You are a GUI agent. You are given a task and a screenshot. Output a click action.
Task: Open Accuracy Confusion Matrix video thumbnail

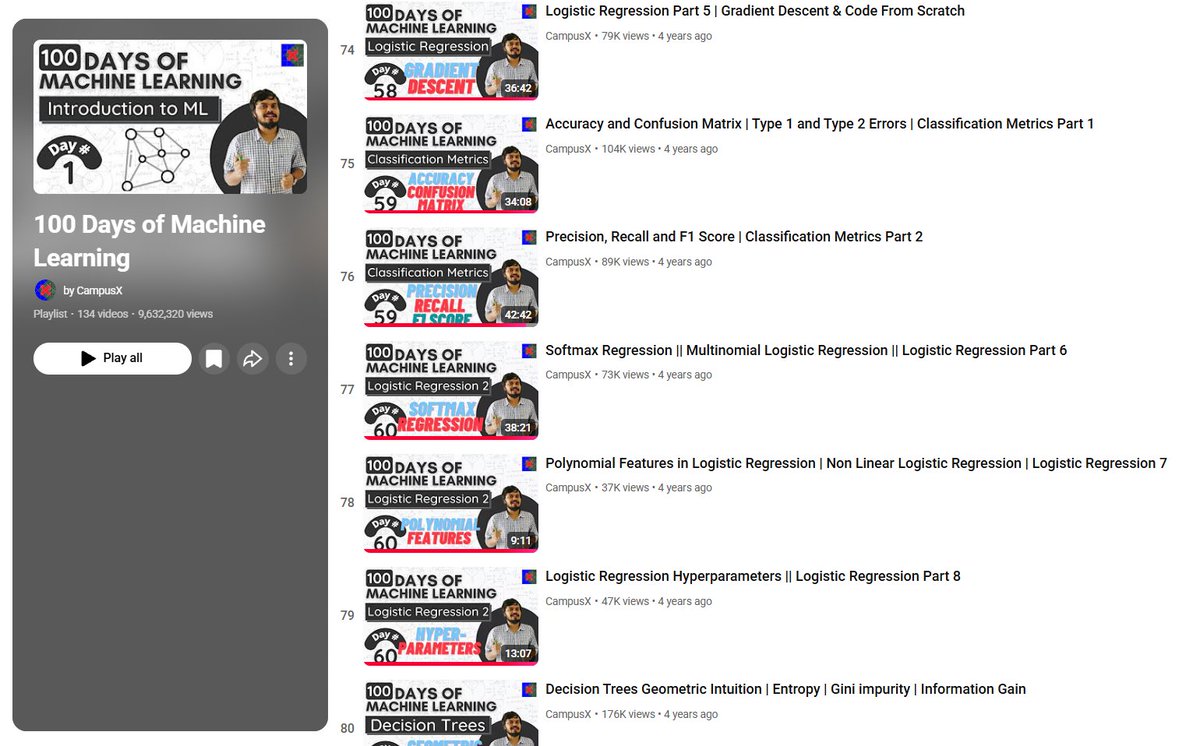click(x=451, y=164)
